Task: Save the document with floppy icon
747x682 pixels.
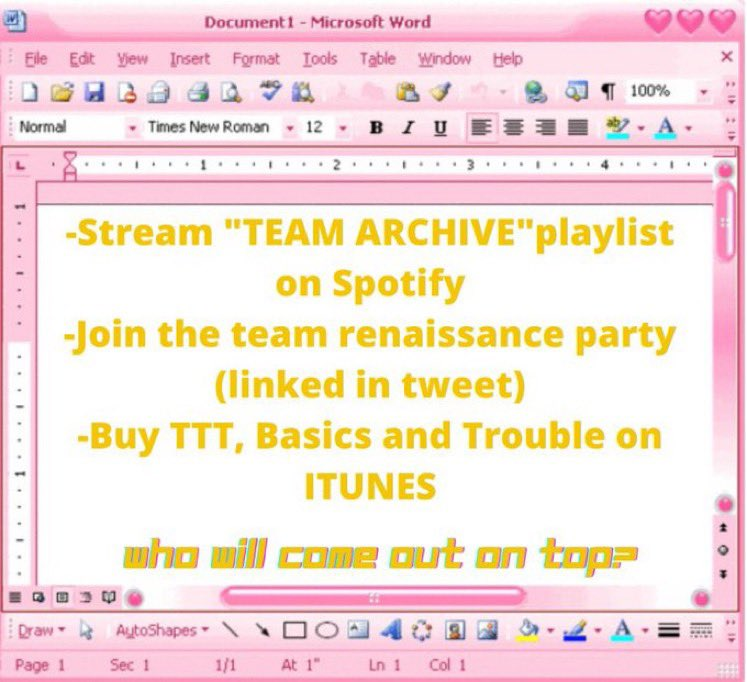Action: click(x=94, y=92)
